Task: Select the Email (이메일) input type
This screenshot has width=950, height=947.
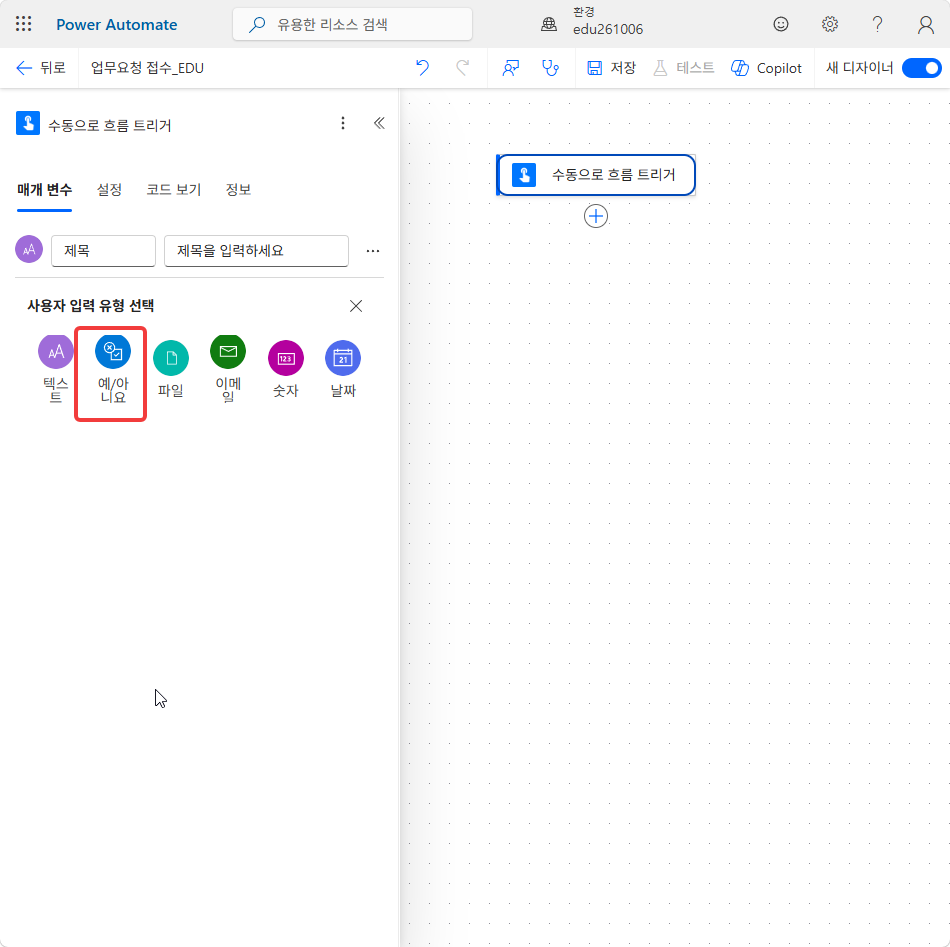Action: [x=228, y=370]
